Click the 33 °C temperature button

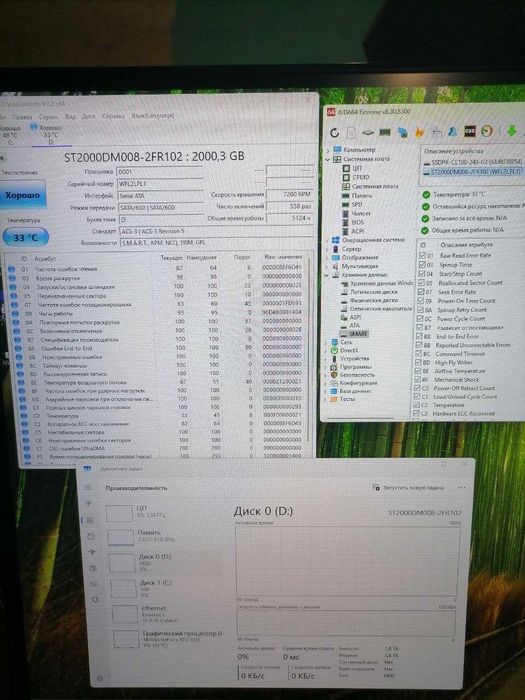click(25, 237)
